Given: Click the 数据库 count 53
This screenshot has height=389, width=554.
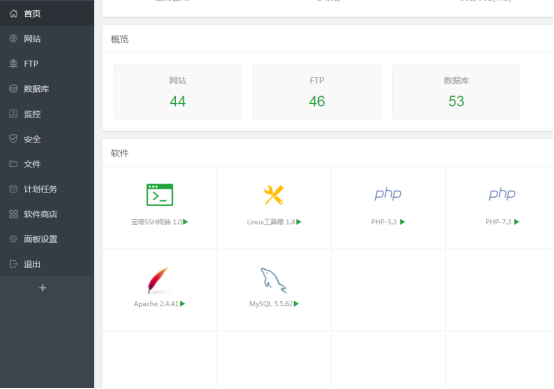Looking at the screenshot, I should (456, 101).
